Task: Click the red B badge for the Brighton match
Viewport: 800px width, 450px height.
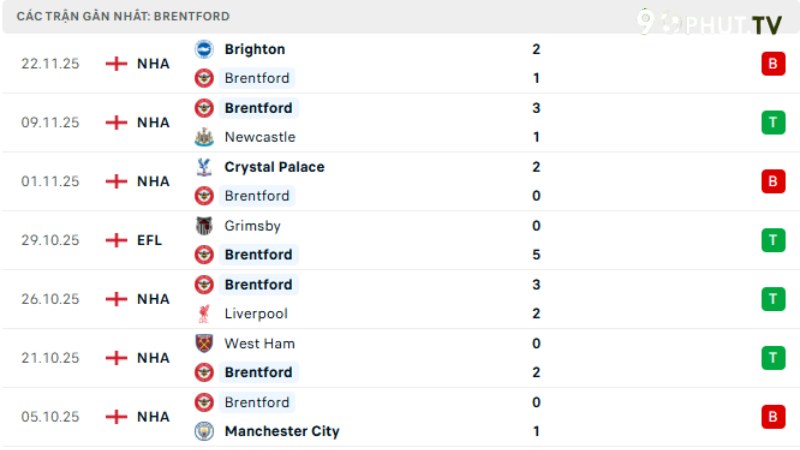Action: (772, 64)
